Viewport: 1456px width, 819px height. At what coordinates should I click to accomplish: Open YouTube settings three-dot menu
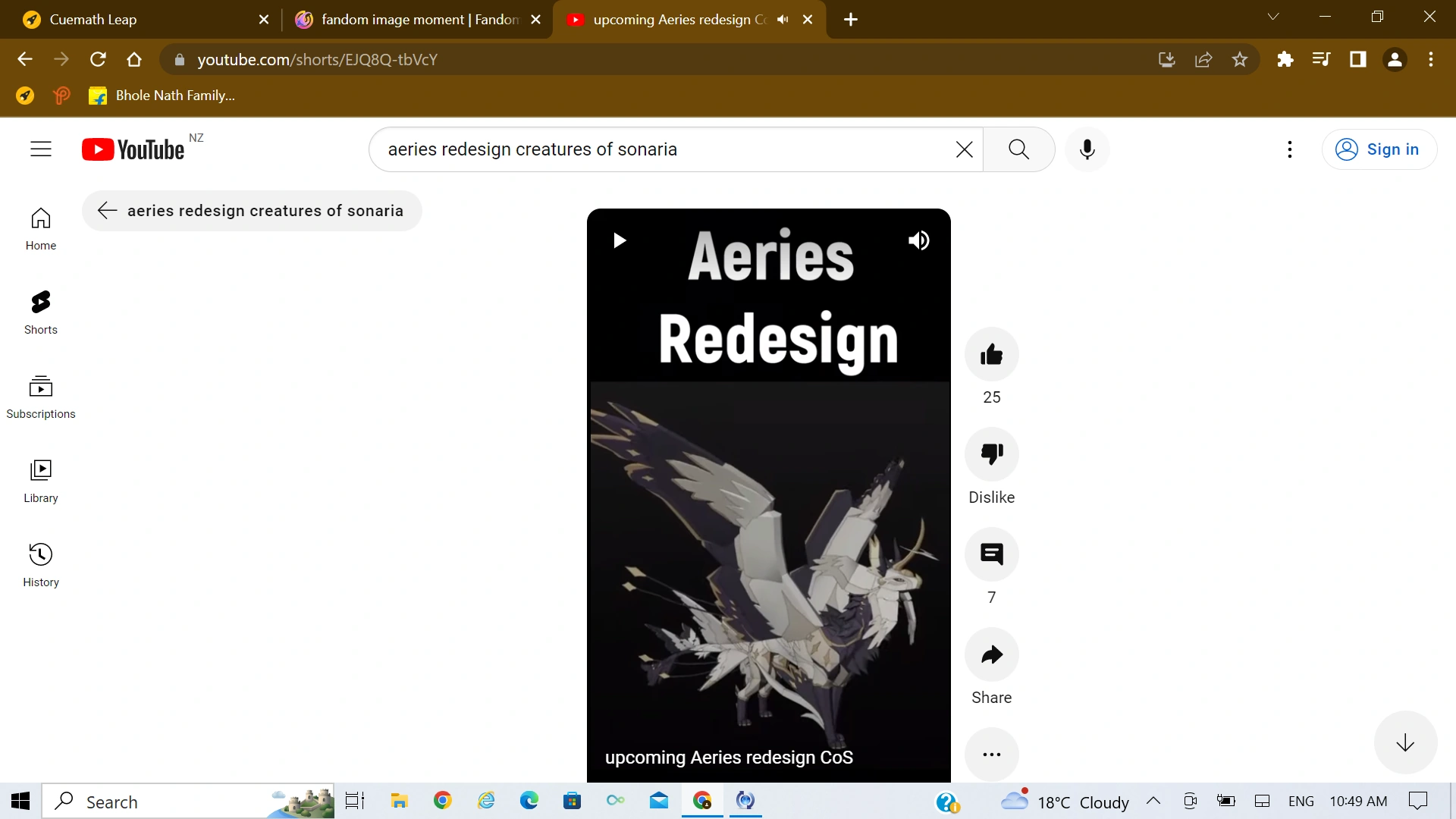tap(1289, 149)
